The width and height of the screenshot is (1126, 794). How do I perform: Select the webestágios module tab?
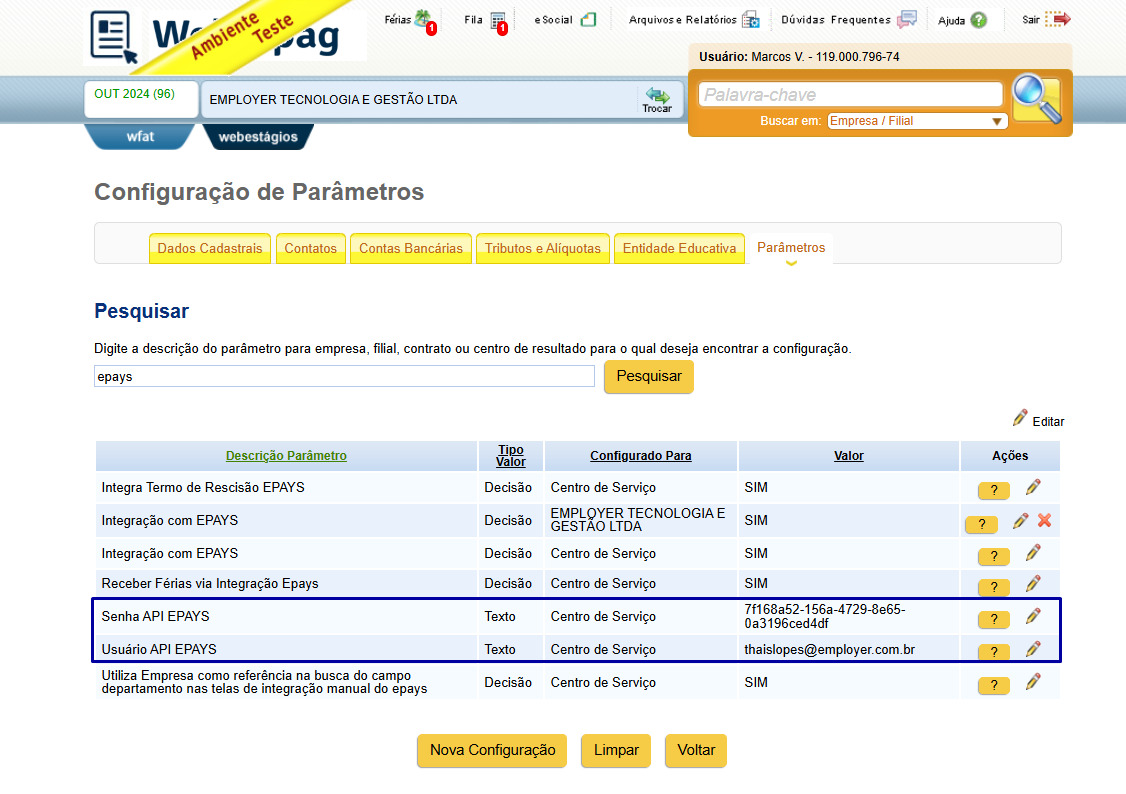pos(258,136)
